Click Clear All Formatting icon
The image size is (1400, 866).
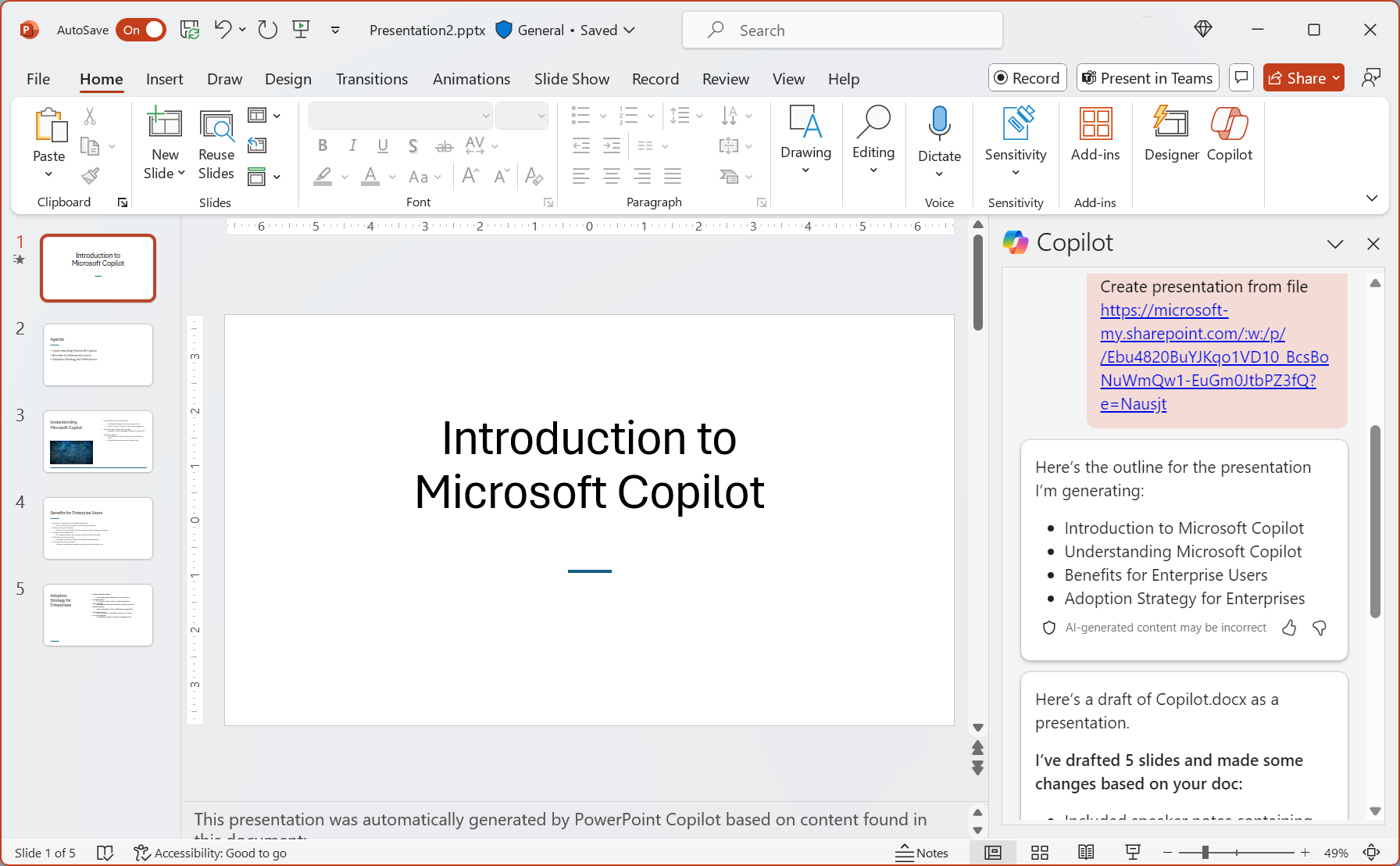(534, 176)
